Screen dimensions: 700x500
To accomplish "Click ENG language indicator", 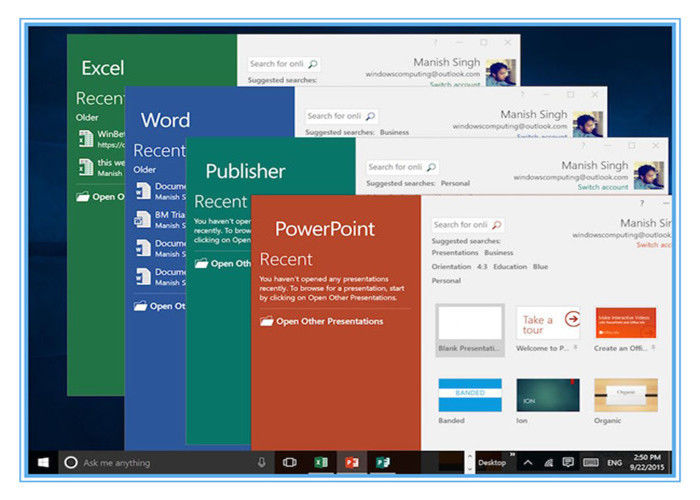I will tap(614, 462).
